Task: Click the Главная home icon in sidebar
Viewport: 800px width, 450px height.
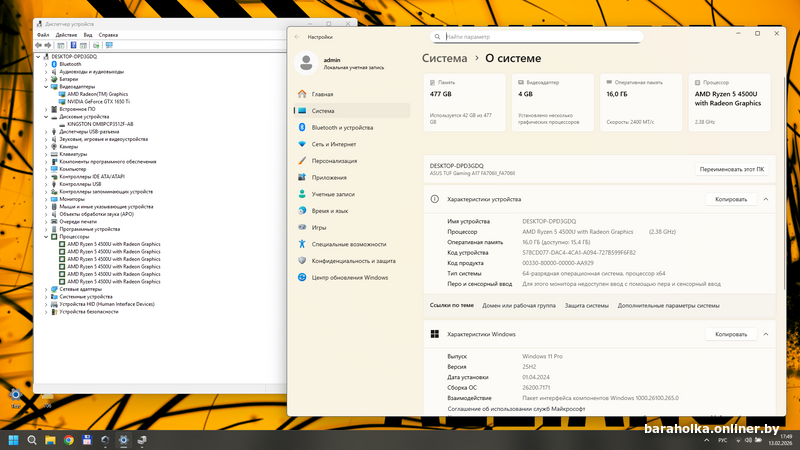Action: point(301,94)
